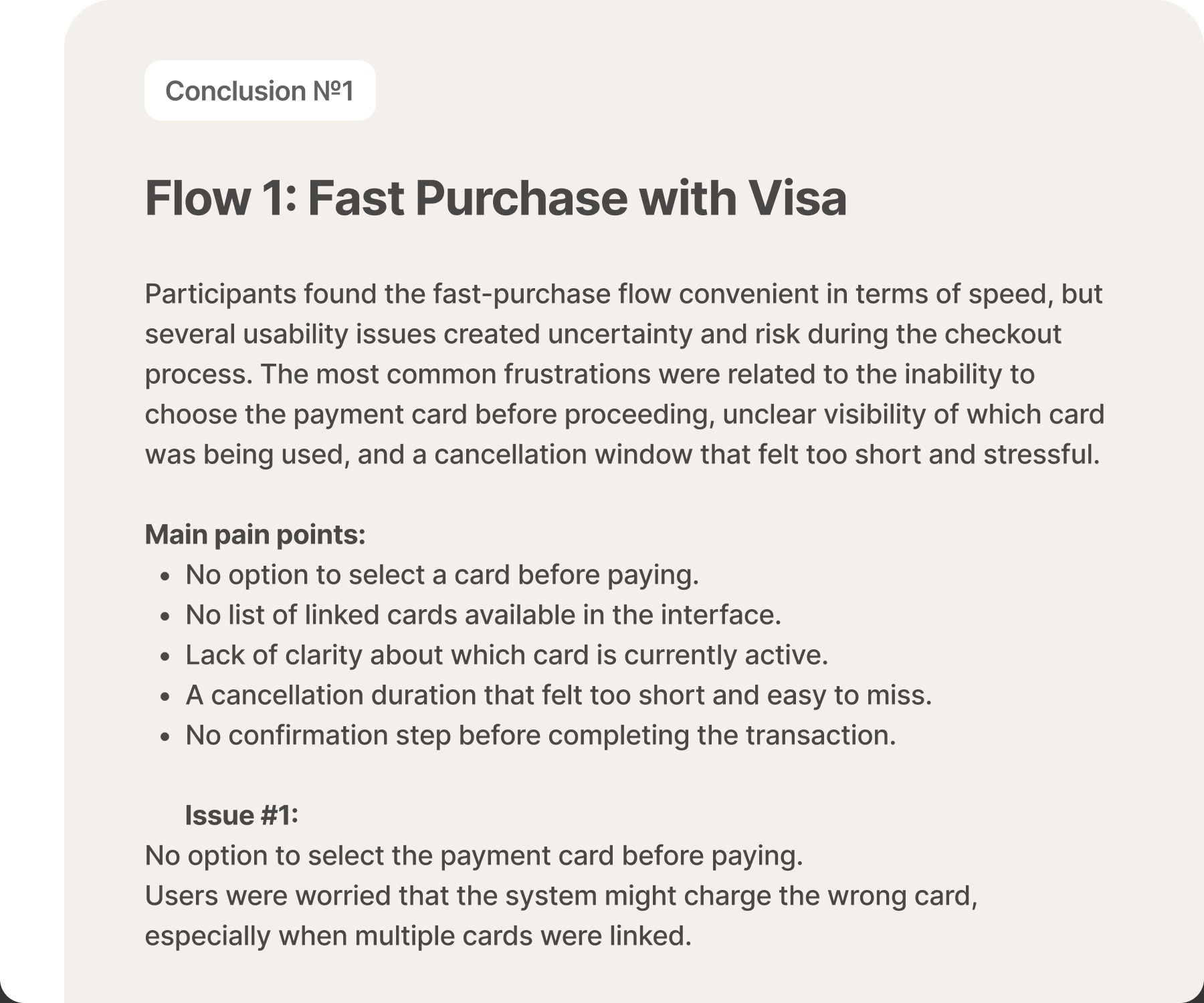Click the line beginning several usability issues
1204x1003 pixels.
click(603, 334)
